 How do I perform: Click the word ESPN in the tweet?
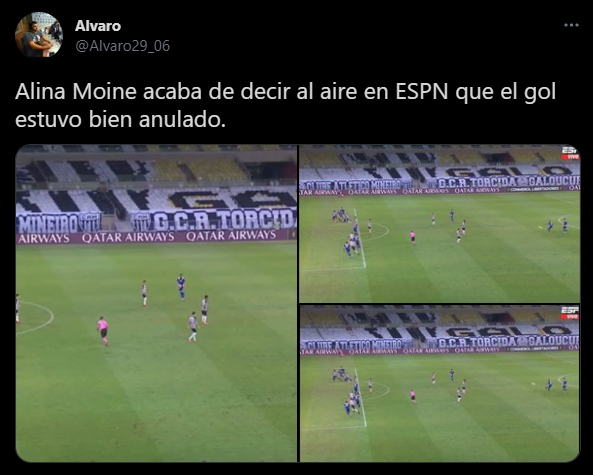point(422,92)
